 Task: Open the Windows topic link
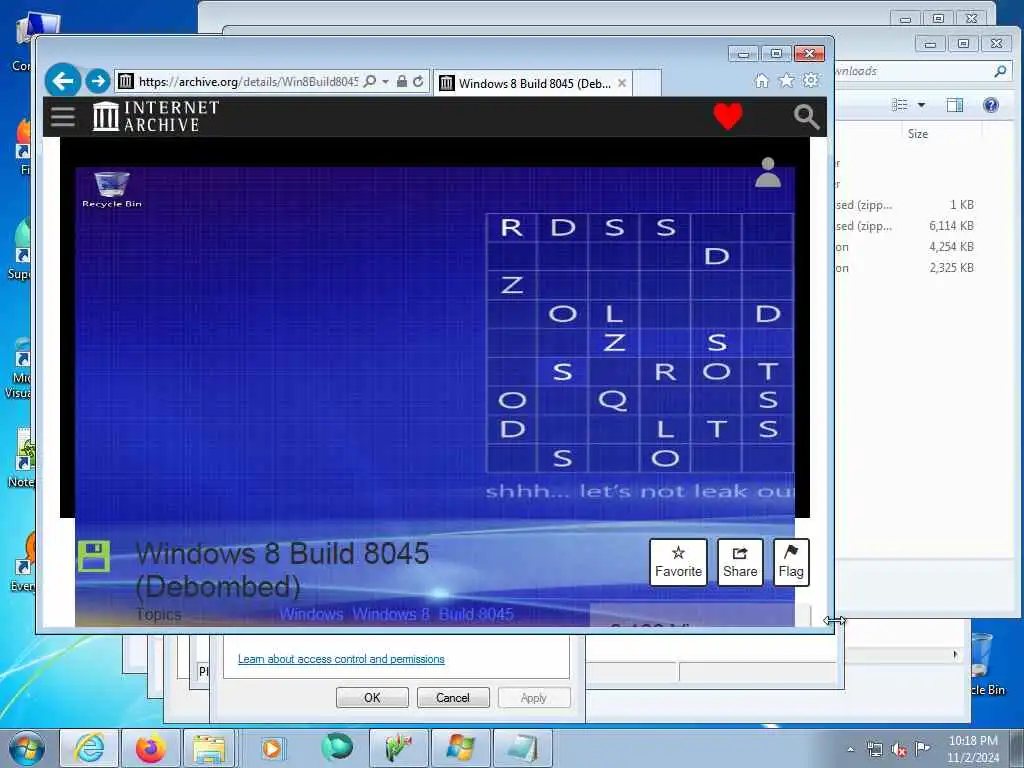(x=312, y=614)
